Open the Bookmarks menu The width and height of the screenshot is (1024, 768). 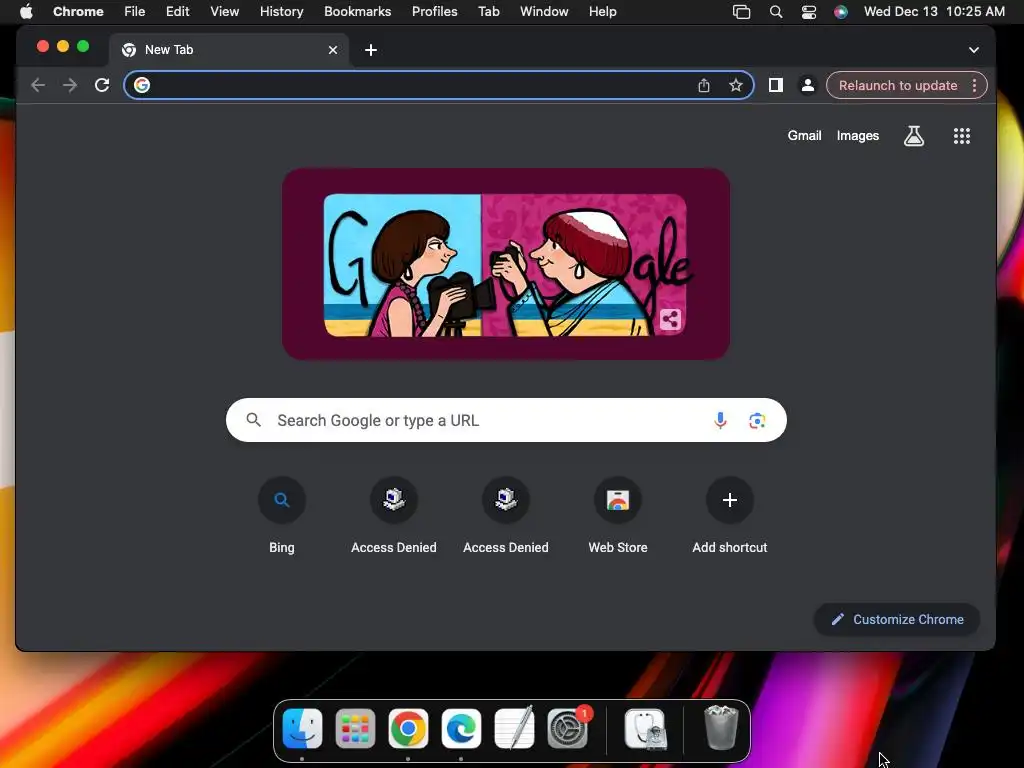(357, 12)
